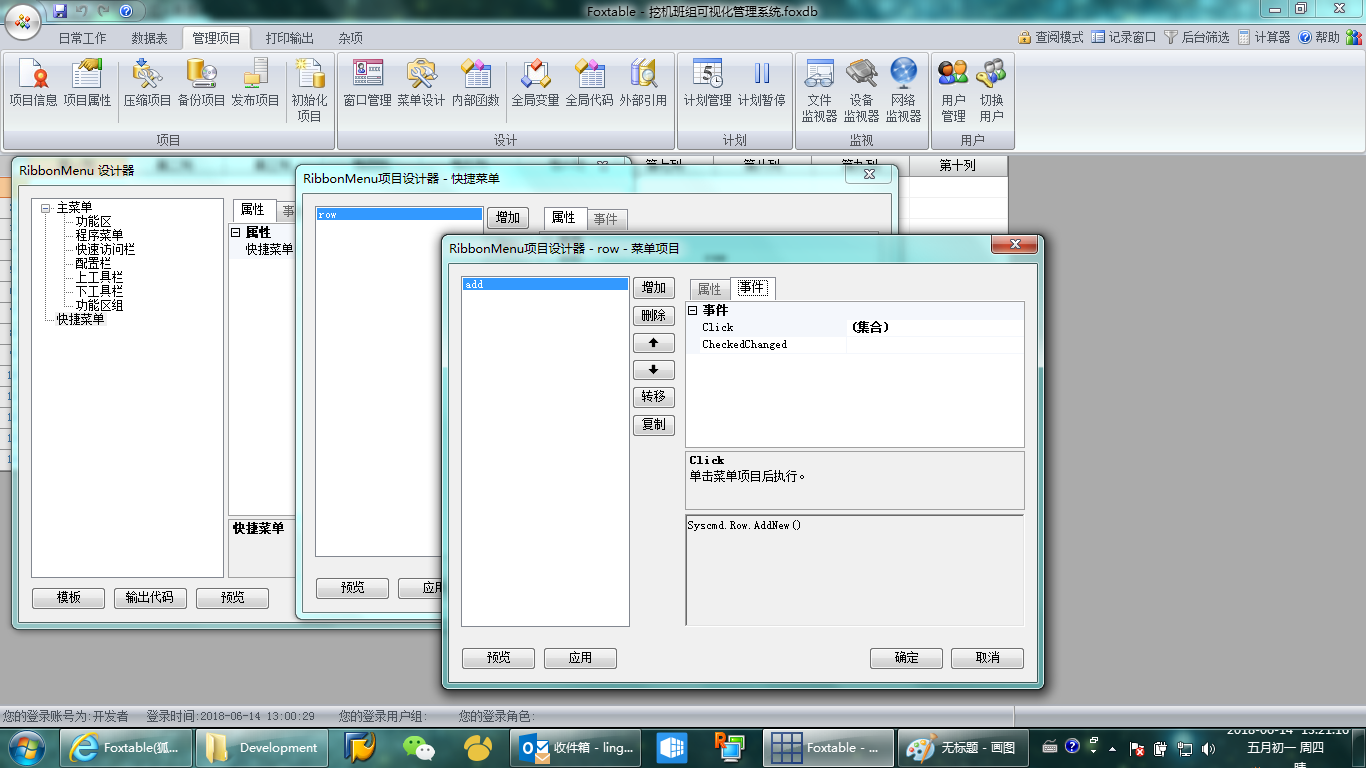Select 功能区组 in the menu tree
The image size is (1366, 768).
[100, 305]
